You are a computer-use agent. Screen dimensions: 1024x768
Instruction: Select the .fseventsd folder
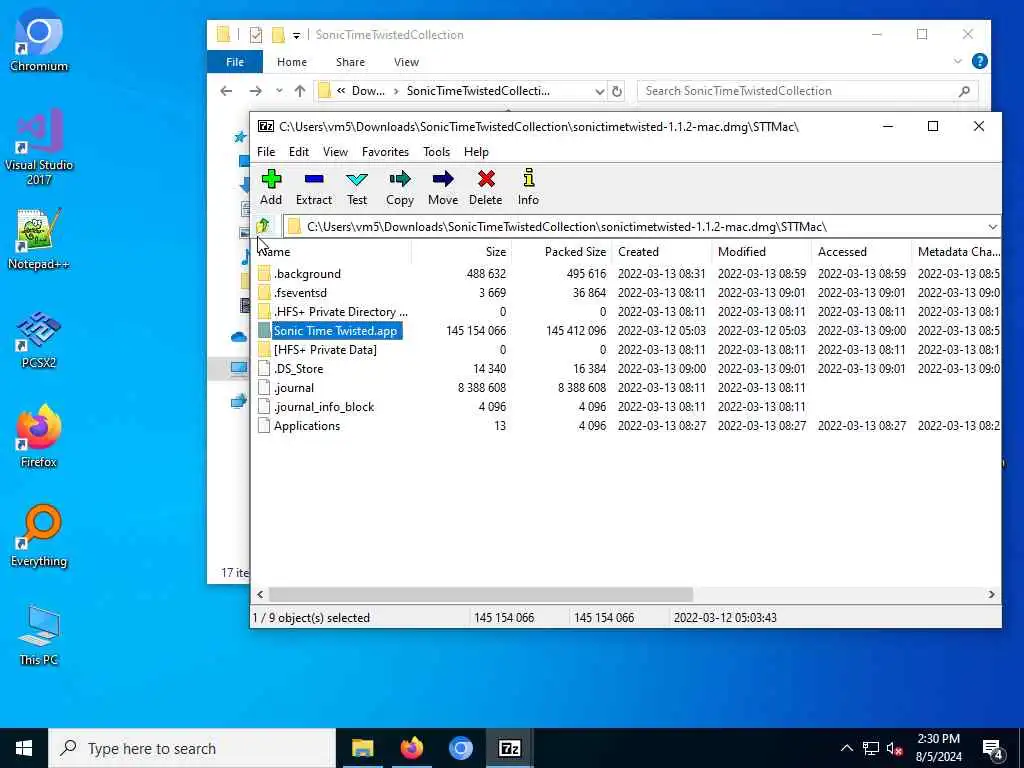click(x=300, y=293)
